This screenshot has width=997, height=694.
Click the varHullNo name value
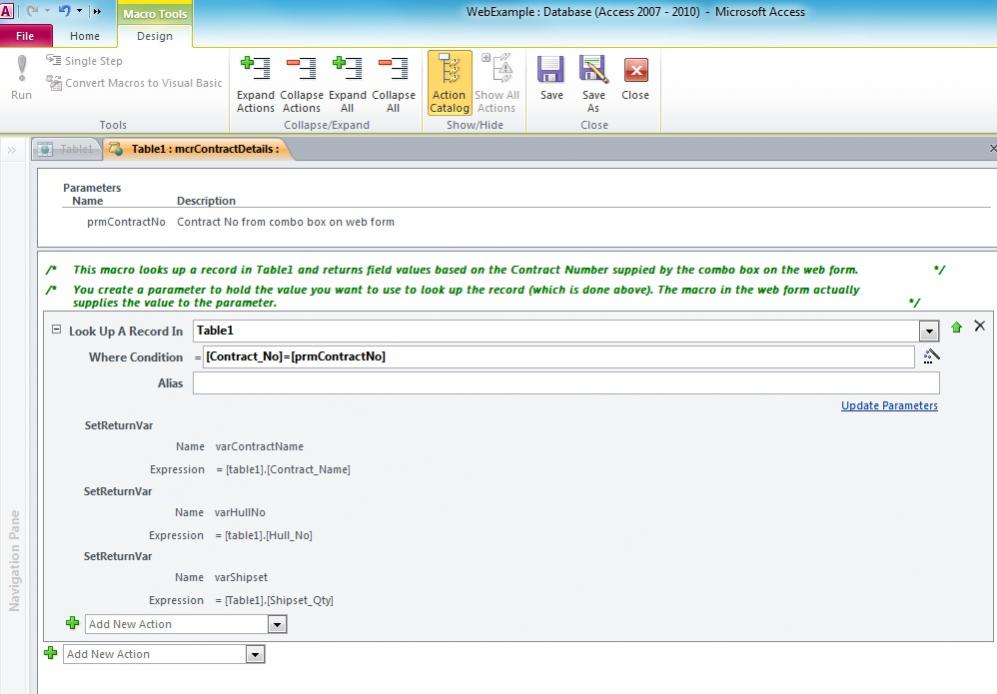(240, 512)
